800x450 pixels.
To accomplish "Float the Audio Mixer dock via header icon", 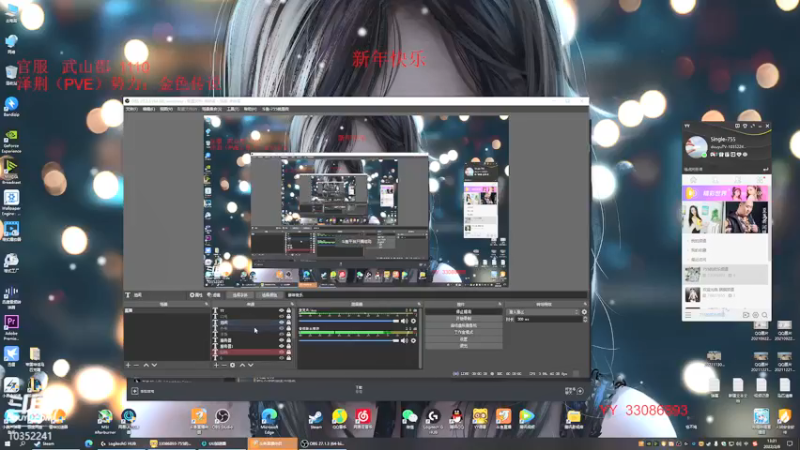I will 419,305.
